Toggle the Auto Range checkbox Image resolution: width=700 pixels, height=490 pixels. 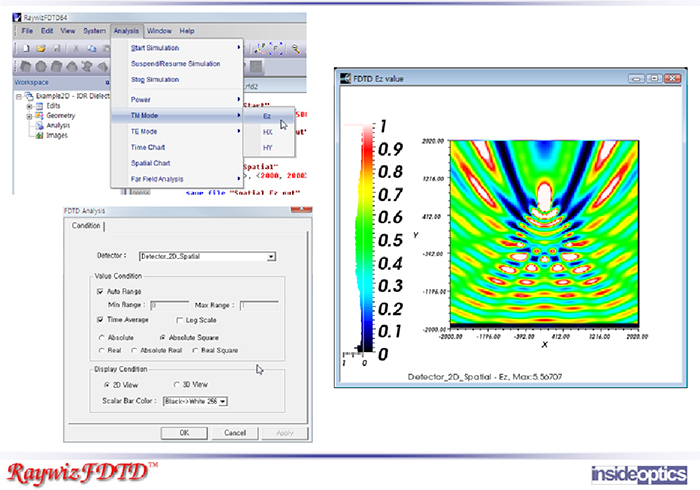click(x=100, y=291)
